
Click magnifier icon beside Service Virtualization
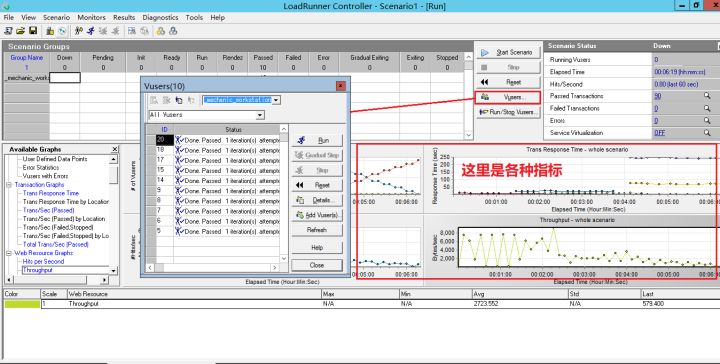click(x=707, y=133)
